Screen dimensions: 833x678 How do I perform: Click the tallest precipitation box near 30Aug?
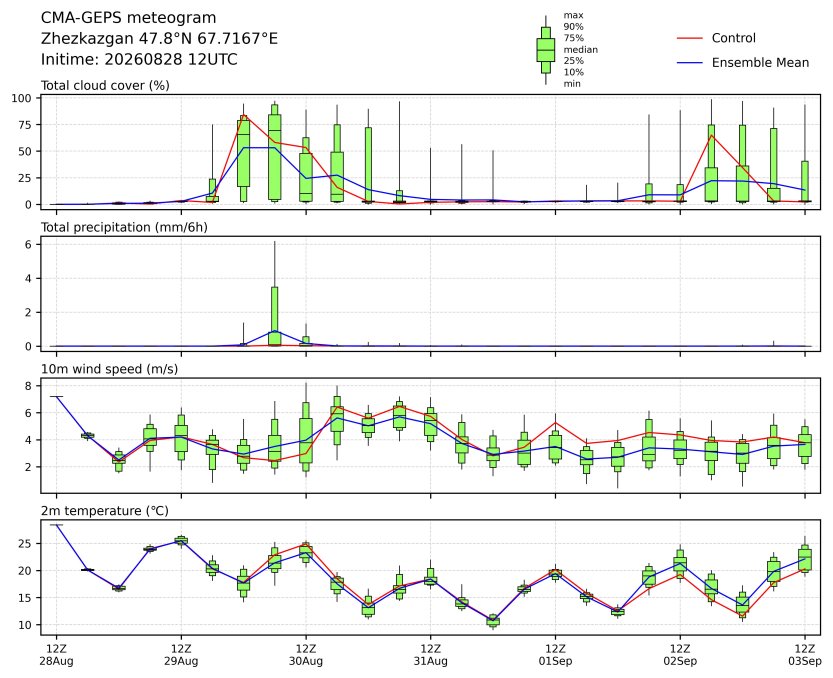[275, 316]
